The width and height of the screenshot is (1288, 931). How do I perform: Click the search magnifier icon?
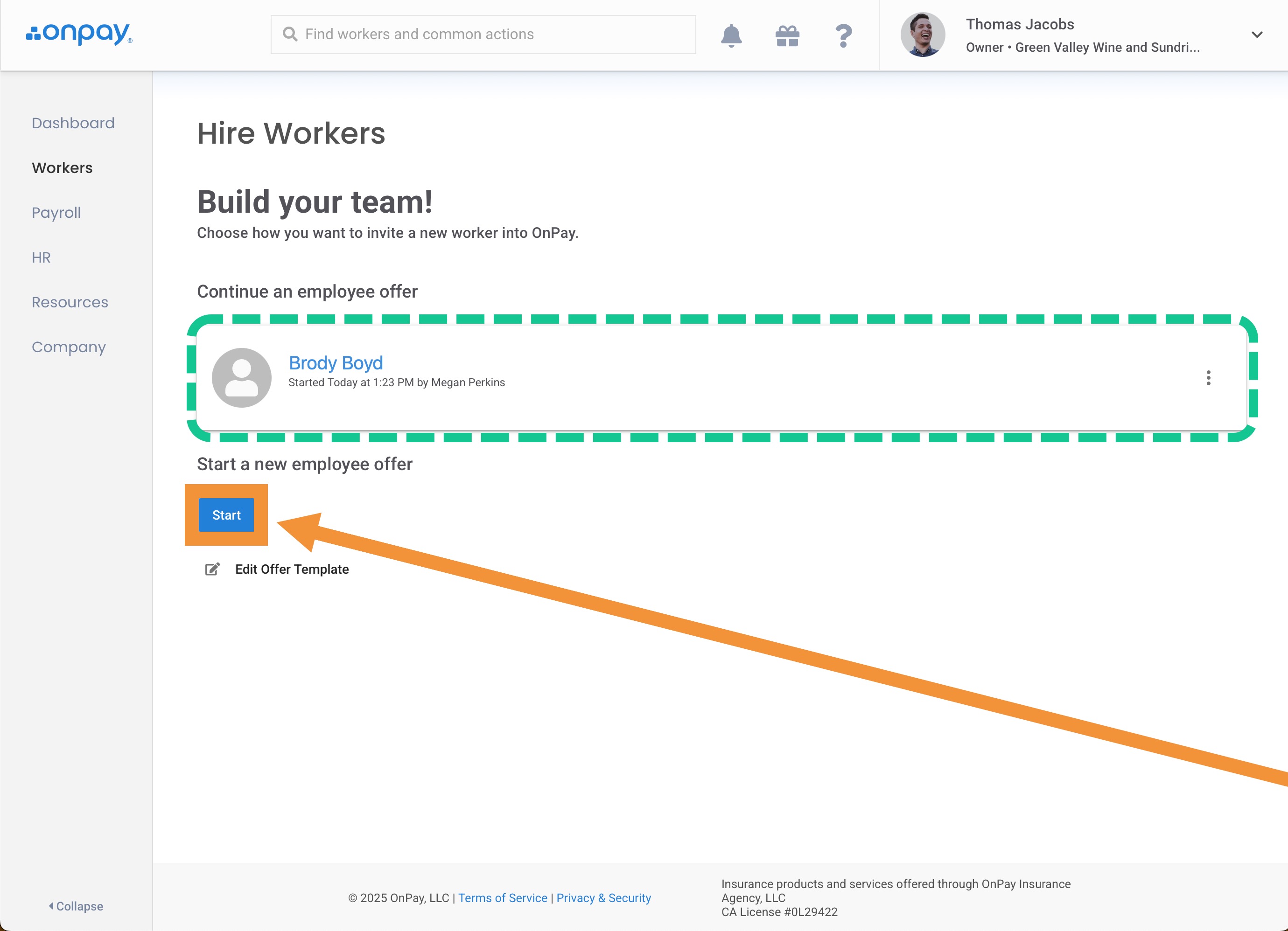[290, 34]
